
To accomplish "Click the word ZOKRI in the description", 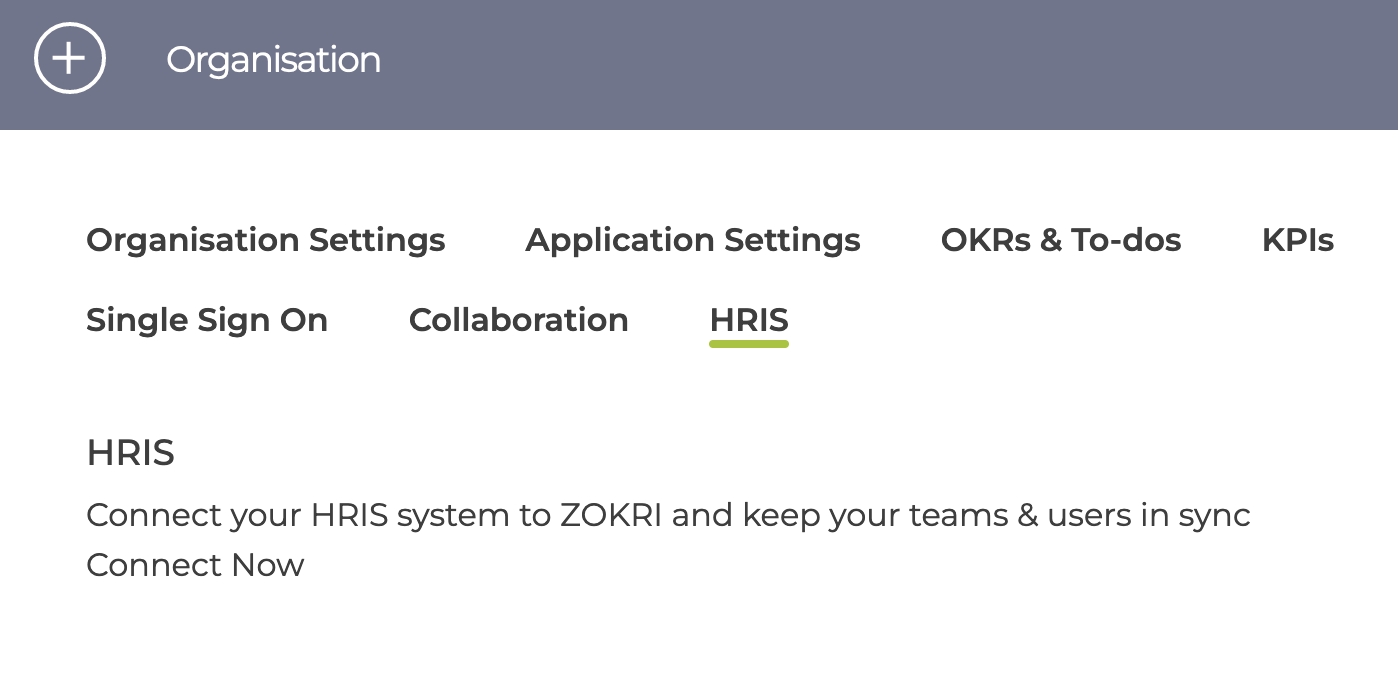I will [x=610, y=516].
